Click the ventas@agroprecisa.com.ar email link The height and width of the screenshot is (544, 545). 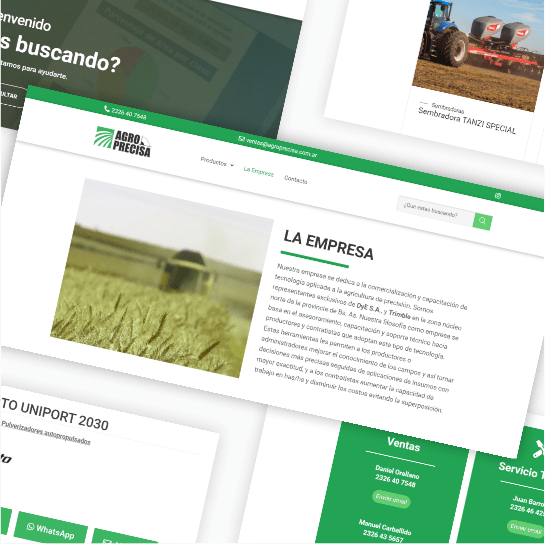282,147
